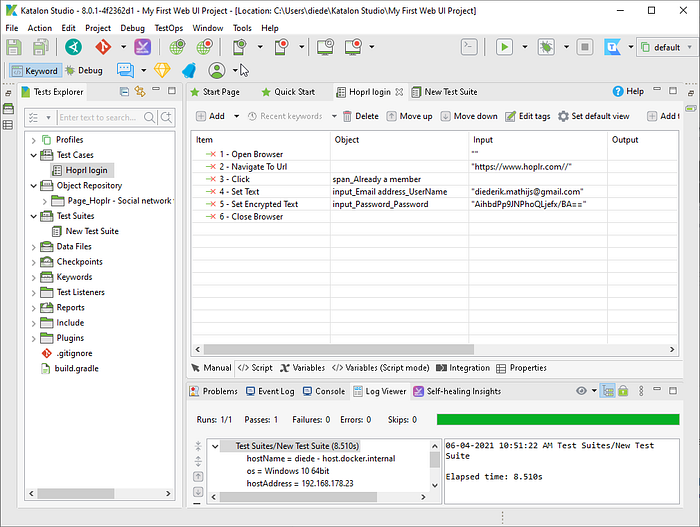The height and width of the screenshot is (527, 700).
Task: Switch to the Debug perspective
Action: [x=84, y=71]
